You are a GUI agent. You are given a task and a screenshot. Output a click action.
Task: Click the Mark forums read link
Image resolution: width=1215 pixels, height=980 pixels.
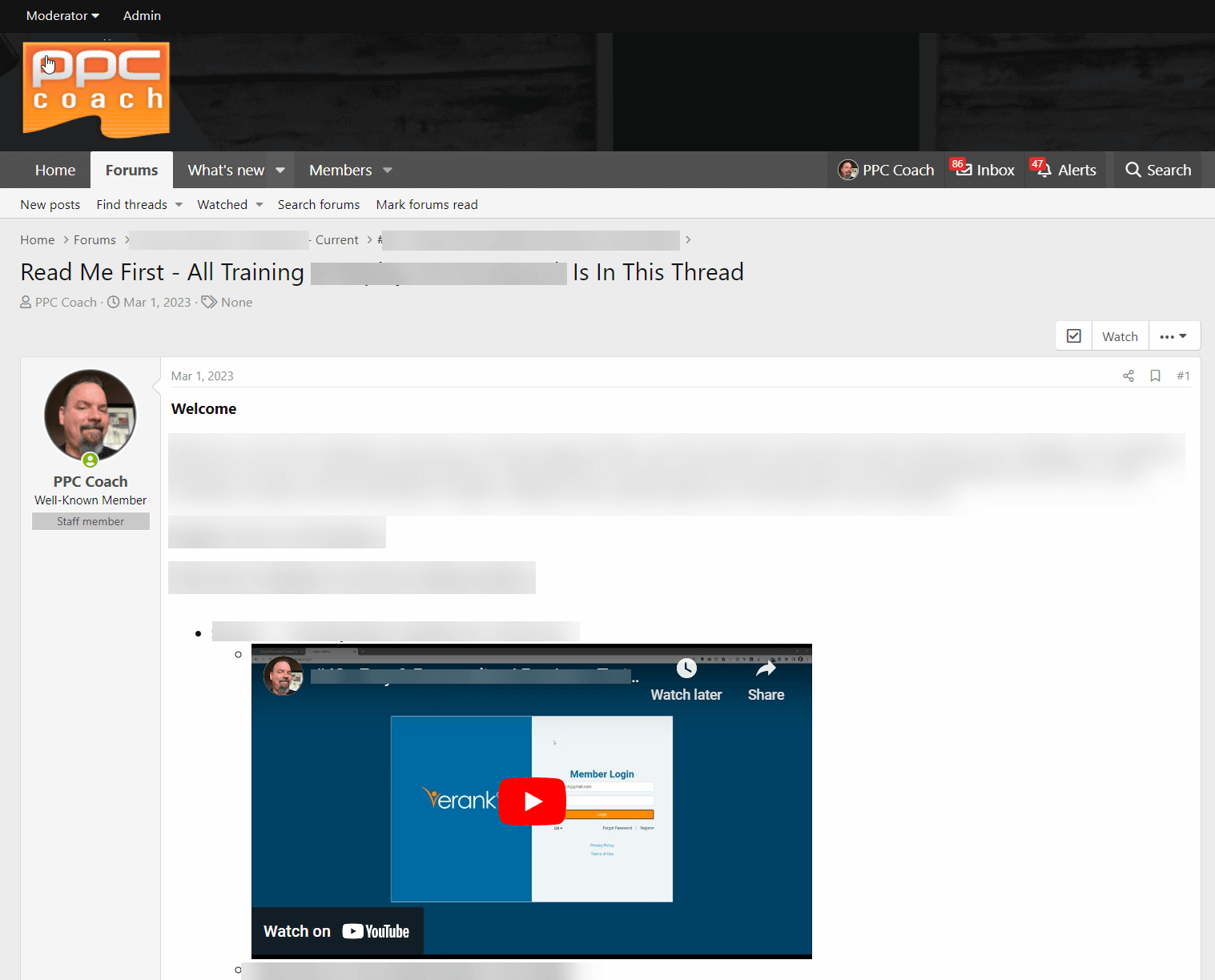(x=427, y=204)
